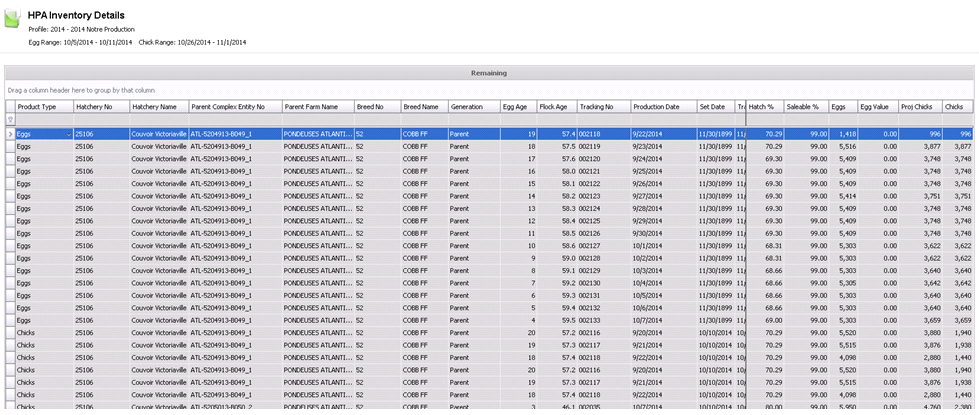Click the green HPA Inventory Details icon

12,17
